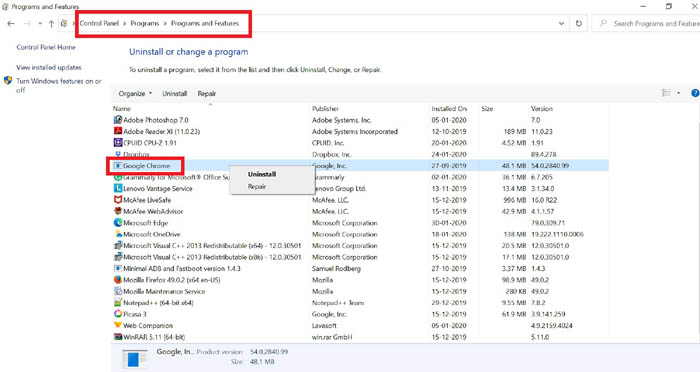Viewport: 700px width, 372px height.
Task: Click the McAfee WebAdvisor icon
Action: tap(118, 211)
